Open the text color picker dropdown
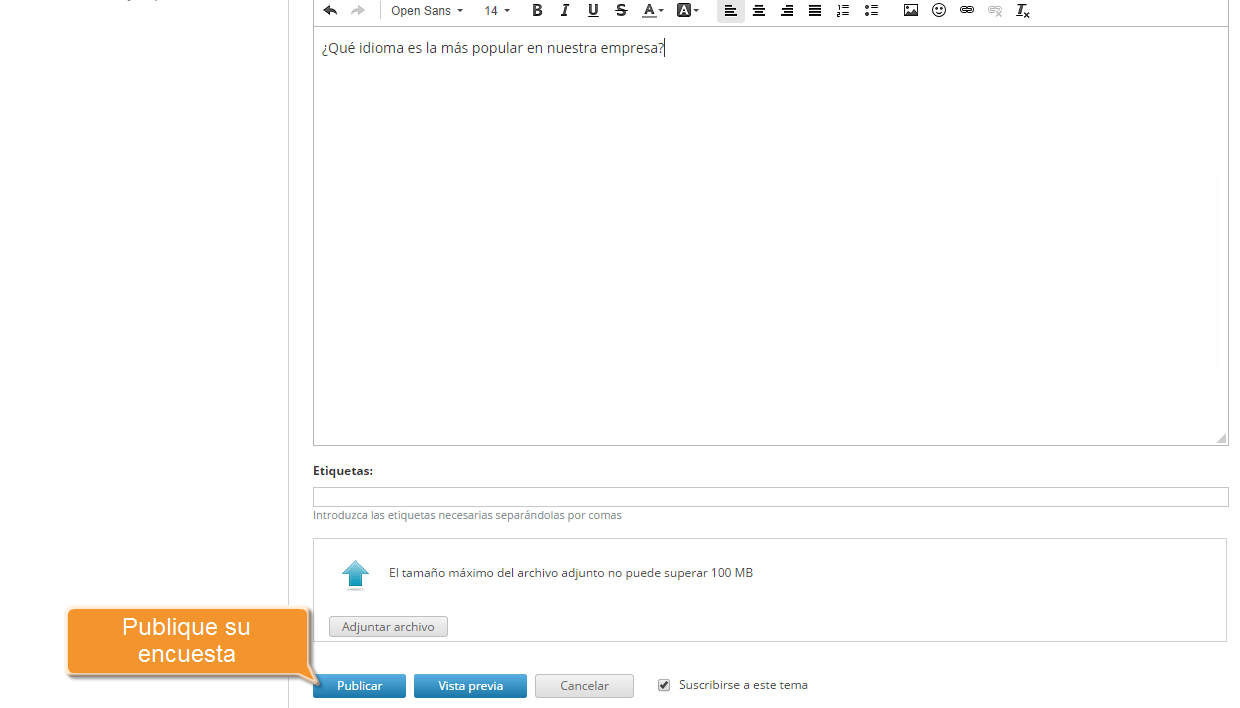This screenshot has height=708, width=1240. pos(653,10)
